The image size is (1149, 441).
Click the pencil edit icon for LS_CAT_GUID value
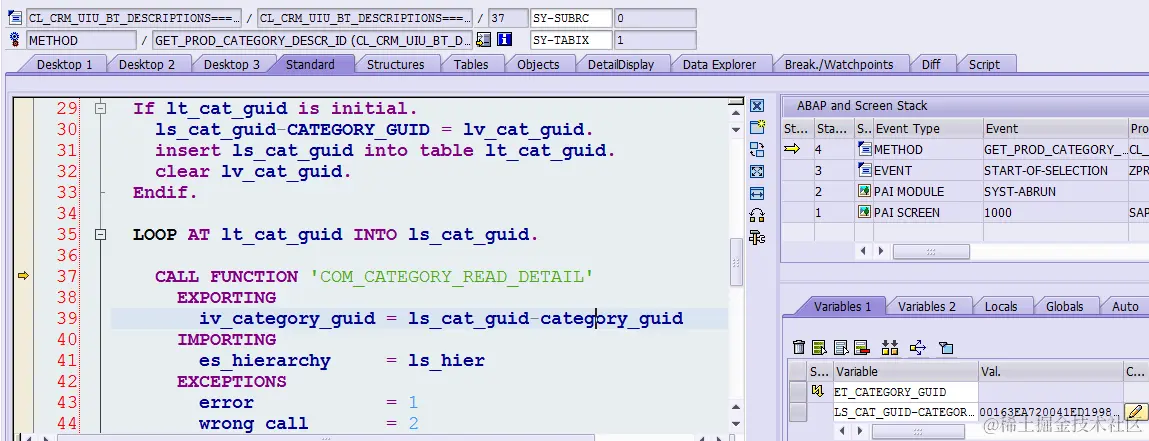coord(1134,412)
